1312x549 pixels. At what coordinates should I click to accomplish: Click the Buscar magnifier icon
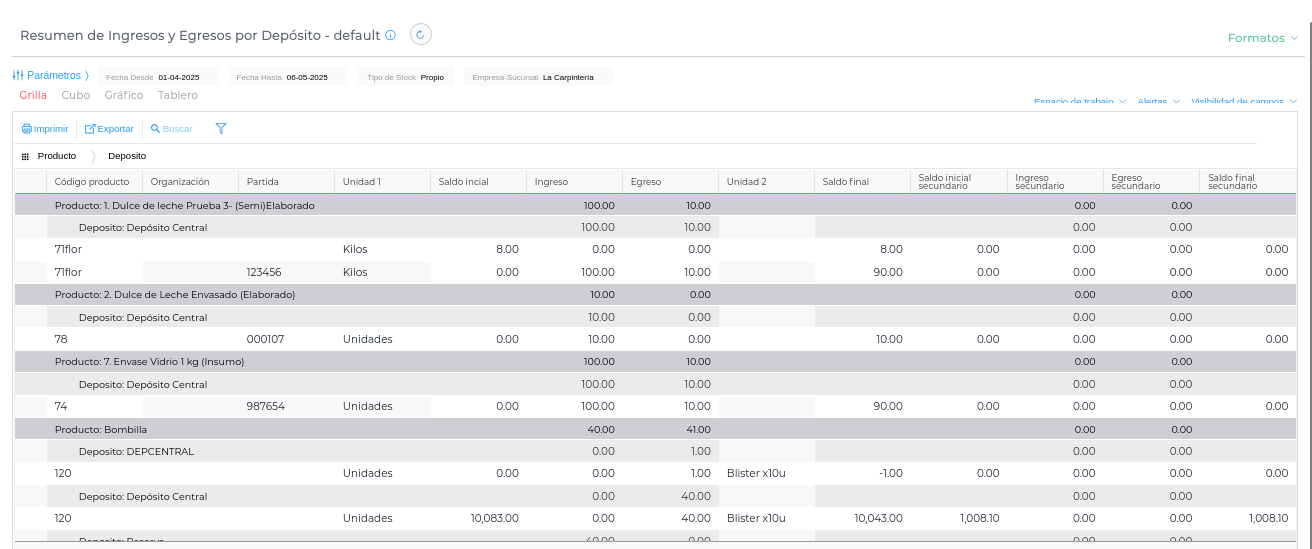point(156,129)
